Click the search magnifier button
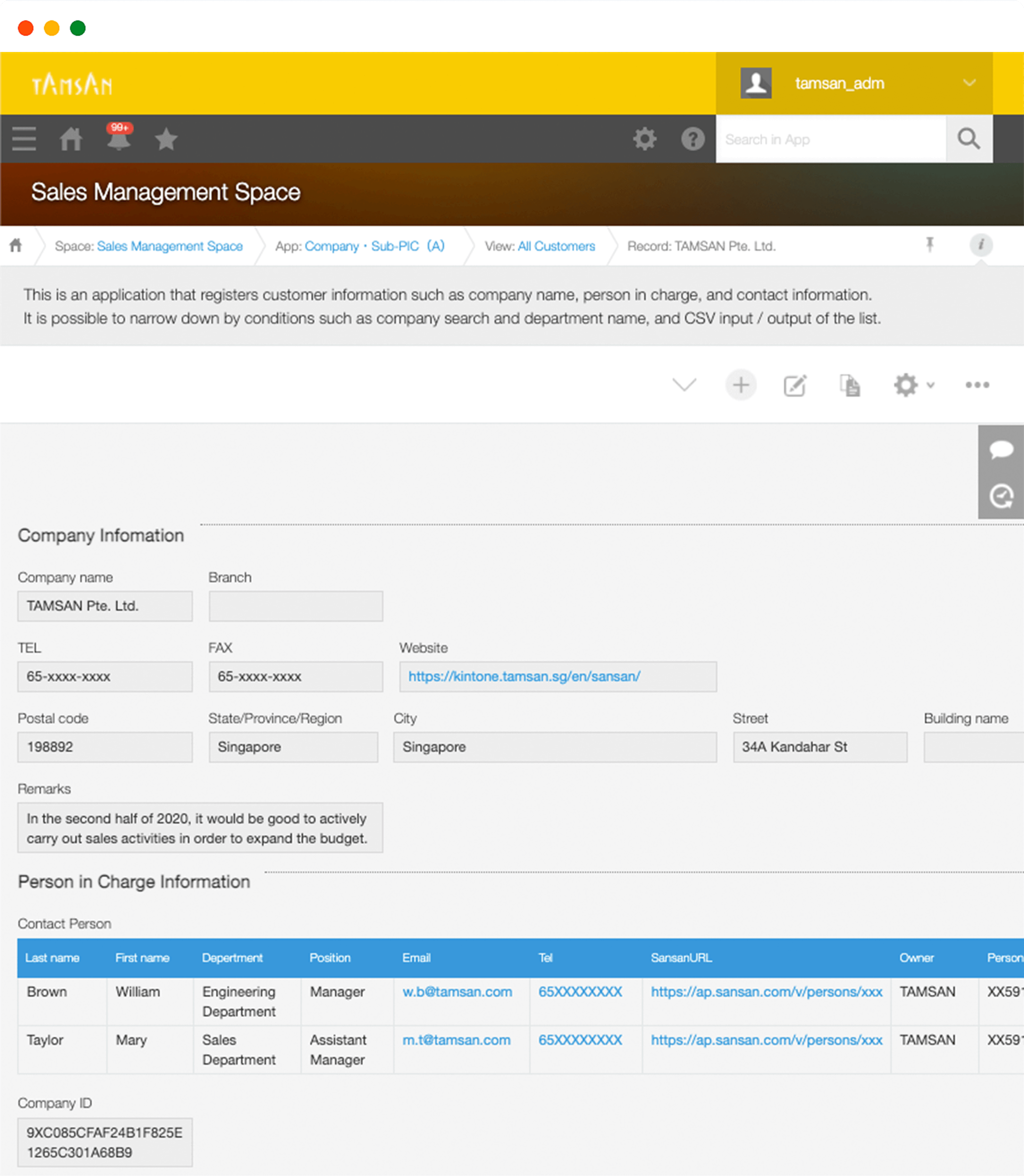The width and height of the screenshot is (1024, 1176). tap(968, 139)
